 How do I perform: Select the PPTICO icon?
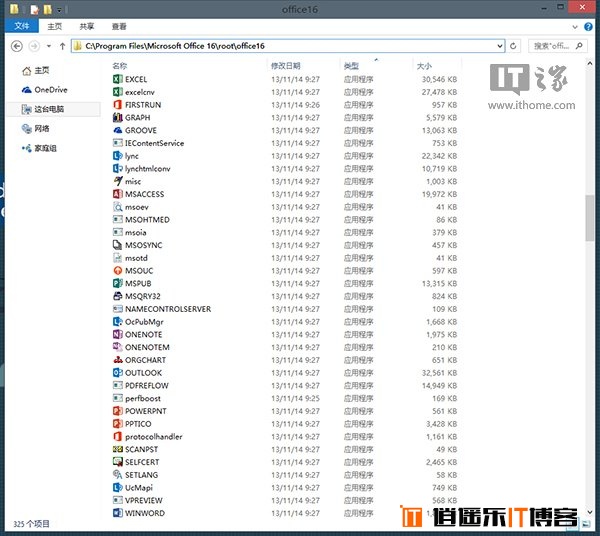[117, 424]
